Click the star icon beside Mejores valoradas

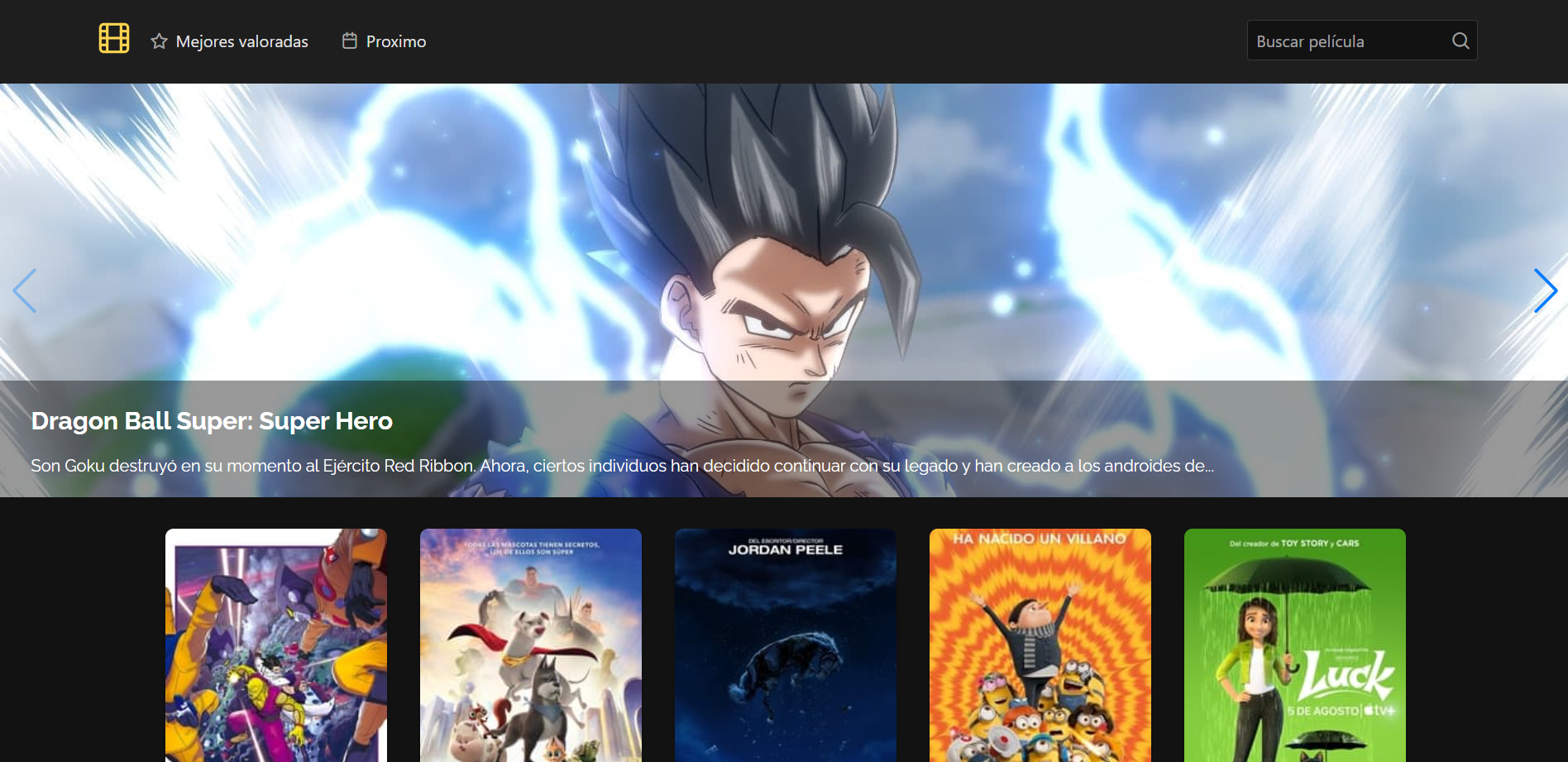pos(160,41)
